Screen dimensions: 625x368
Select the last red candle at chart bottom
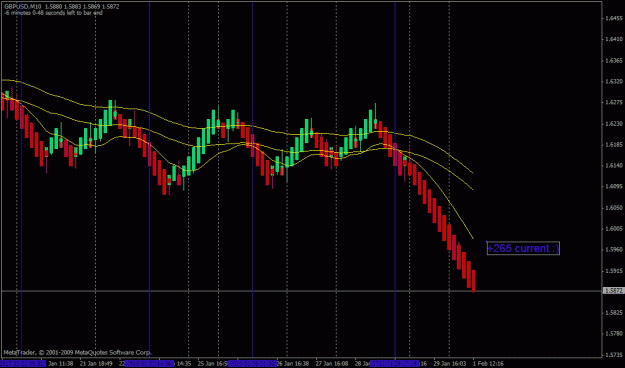(474, 281)
